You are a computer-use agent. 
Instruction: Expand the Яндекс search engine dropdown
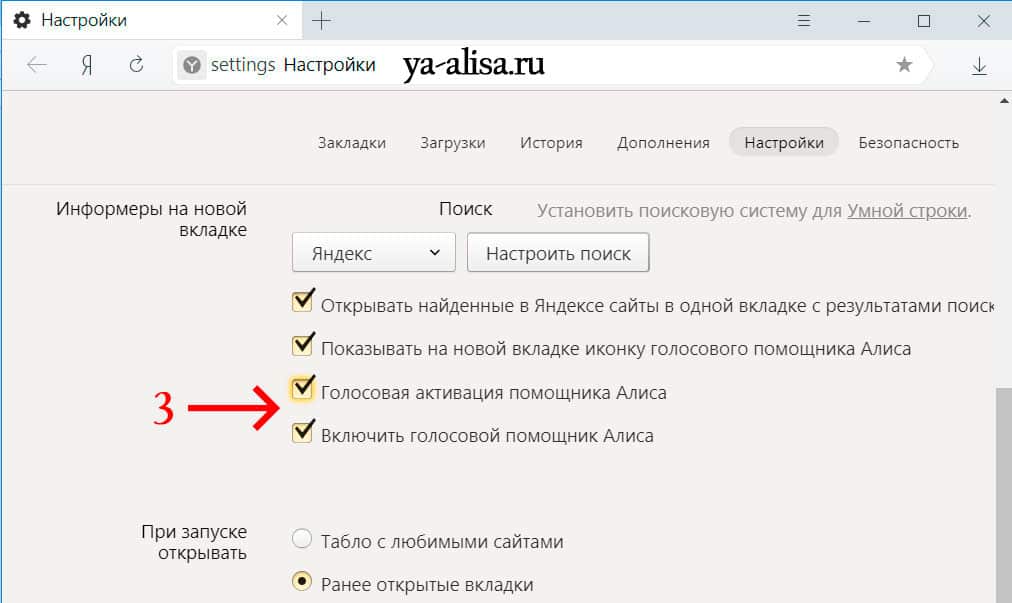click(x=374, y=252)
